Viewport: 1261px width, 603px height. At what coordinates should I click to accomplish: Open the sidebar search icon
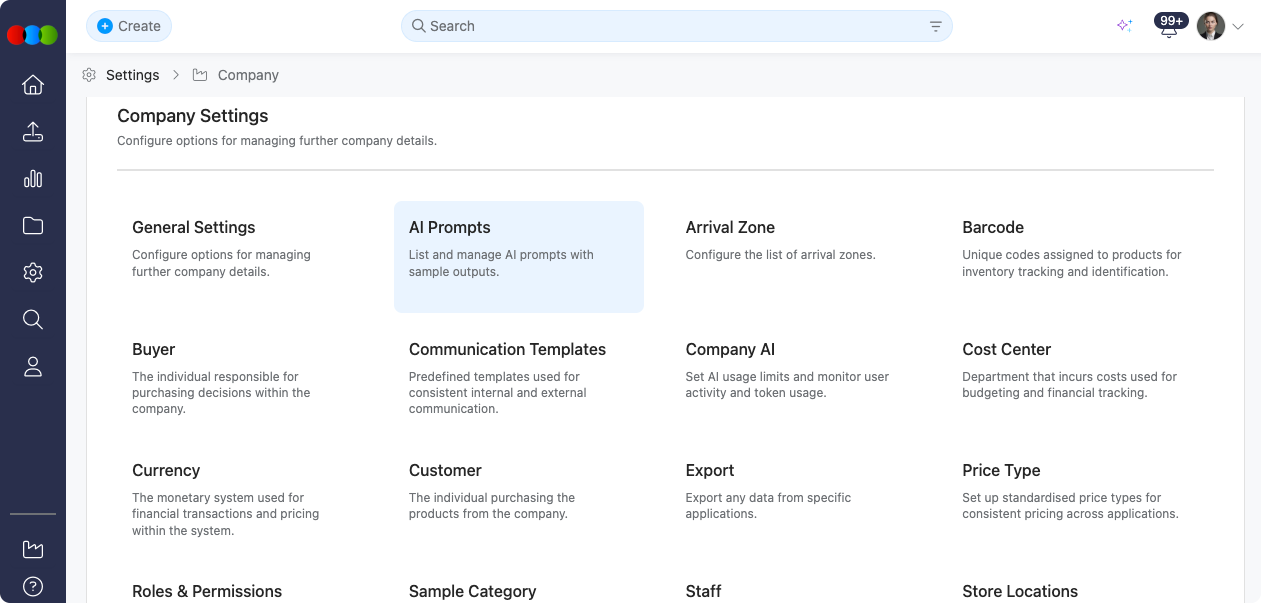pos(32,319)
